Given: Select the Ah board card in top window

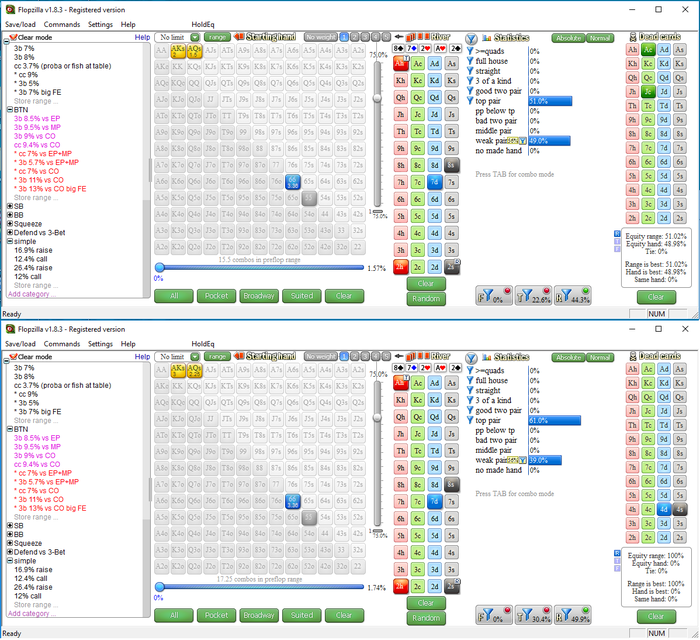Looking at the screenshot, I should [x=400, y=63].
